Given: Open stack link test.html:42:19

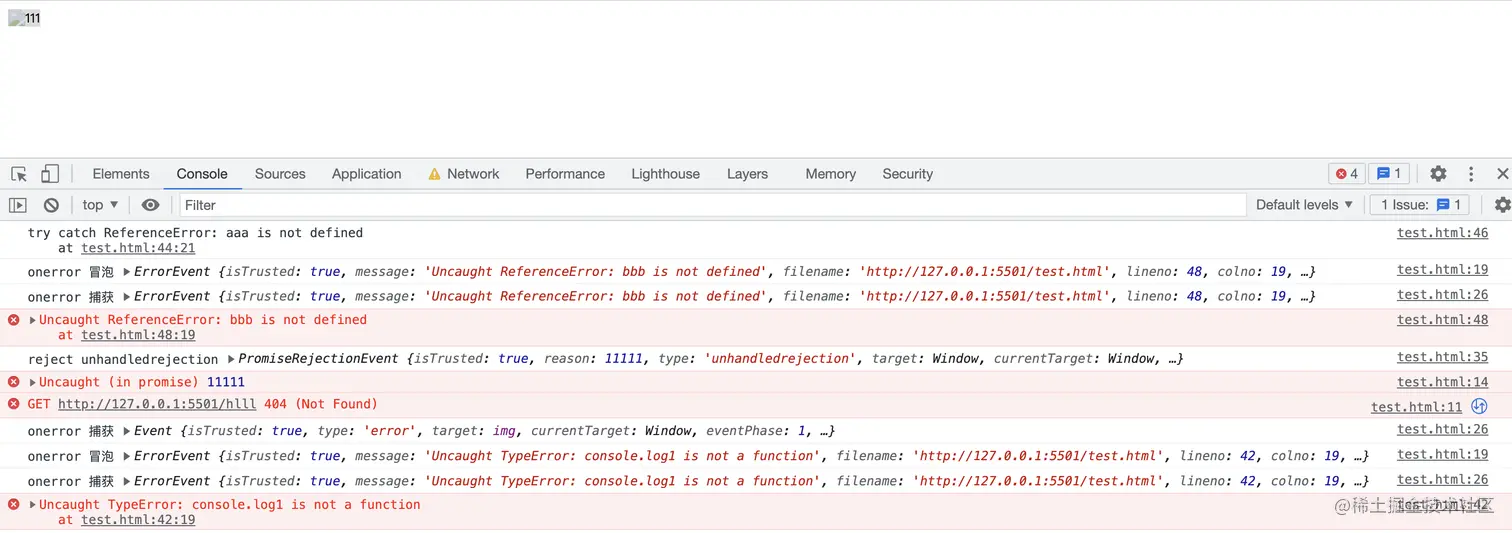Looking at the screenshot, I should [138, 520].
